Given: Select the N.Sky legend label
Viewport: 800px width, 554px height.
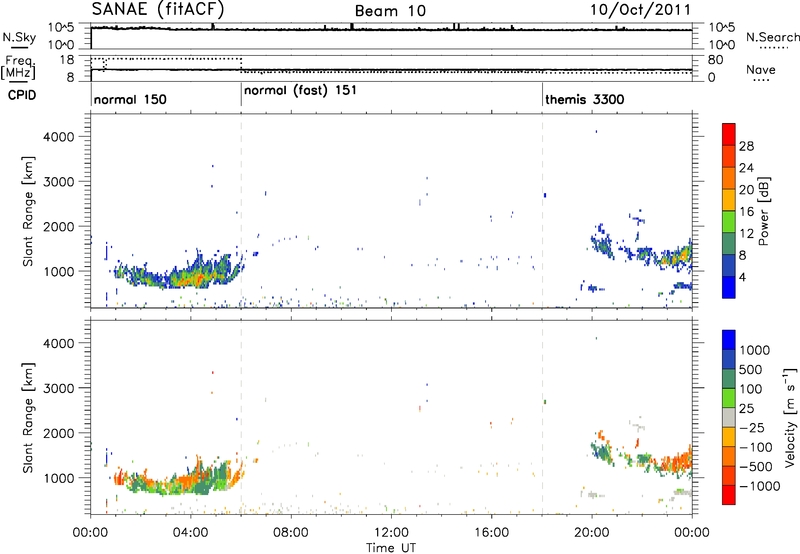Looking at the screenshot, I should pos(19,37).
